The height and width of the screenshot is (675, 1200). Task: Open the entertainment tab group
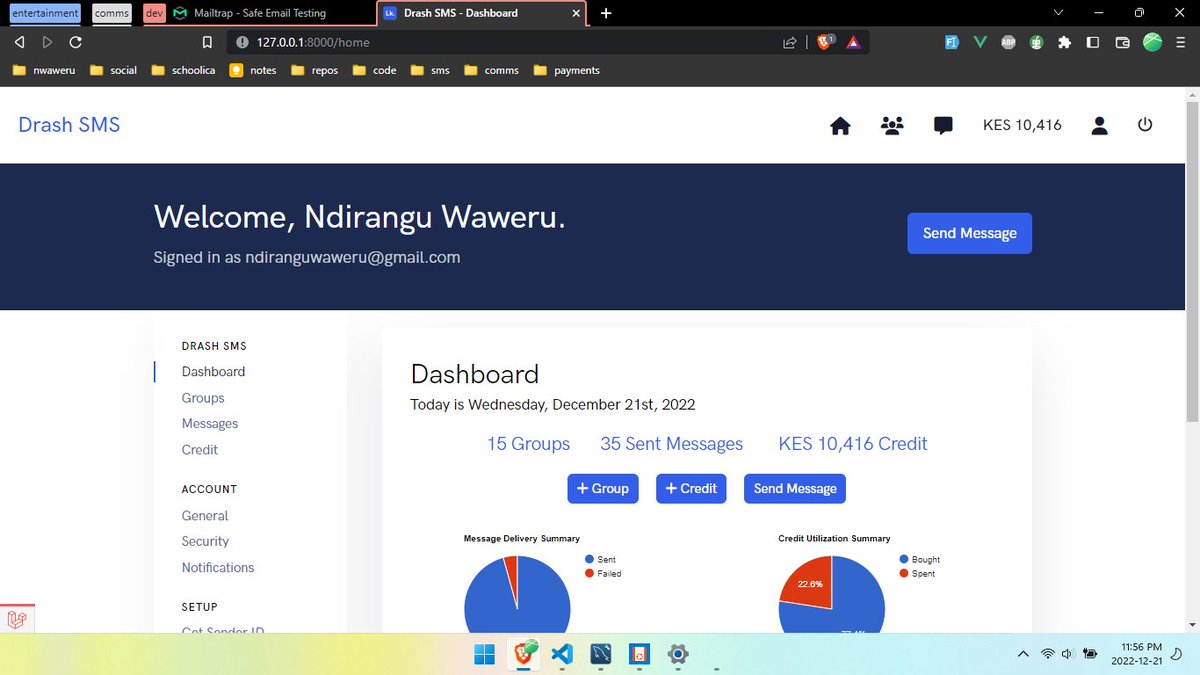(x=44, y=13)
